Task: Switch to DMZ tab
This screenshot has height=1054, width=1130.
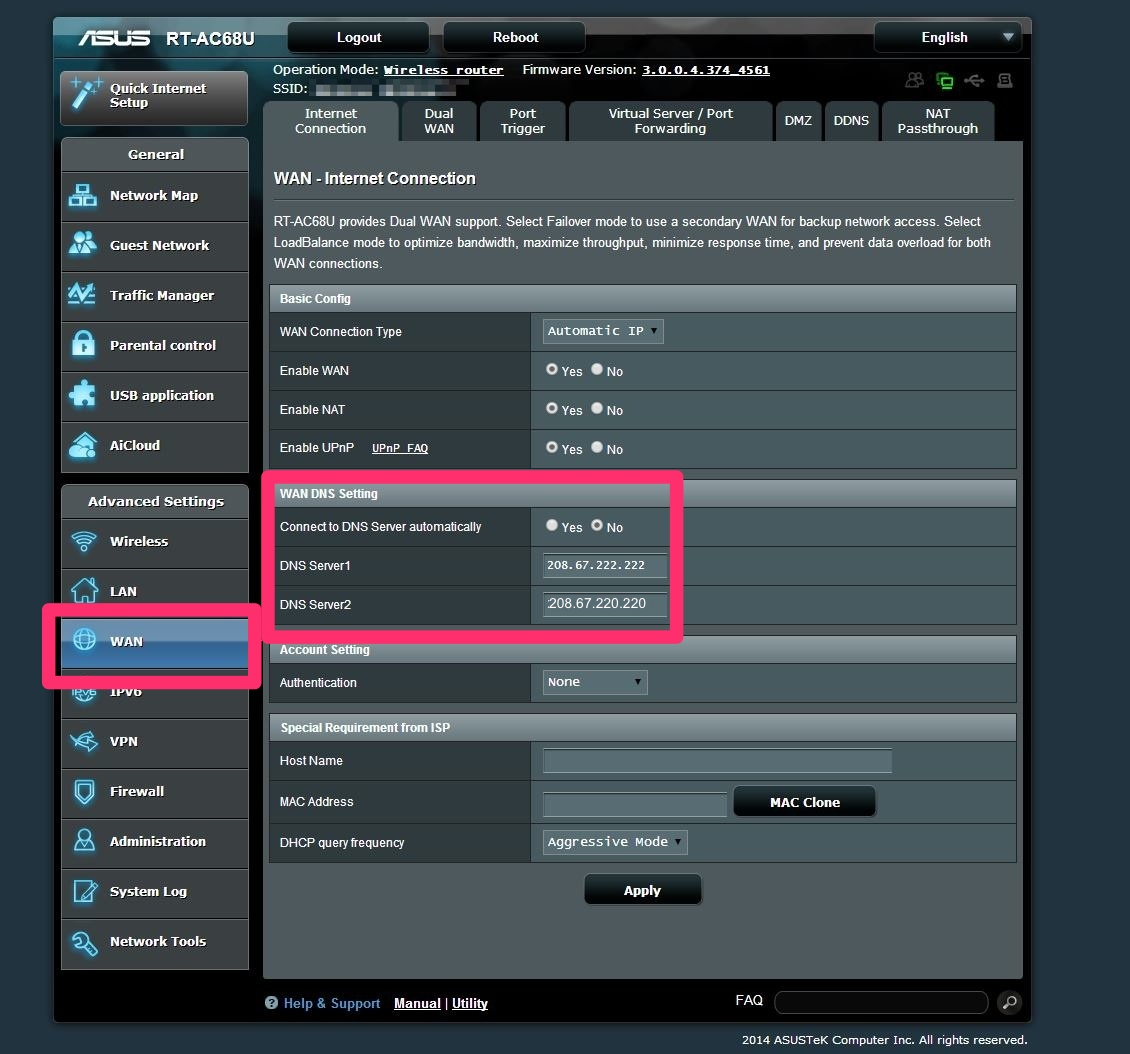Action: (x=798, y=121)
